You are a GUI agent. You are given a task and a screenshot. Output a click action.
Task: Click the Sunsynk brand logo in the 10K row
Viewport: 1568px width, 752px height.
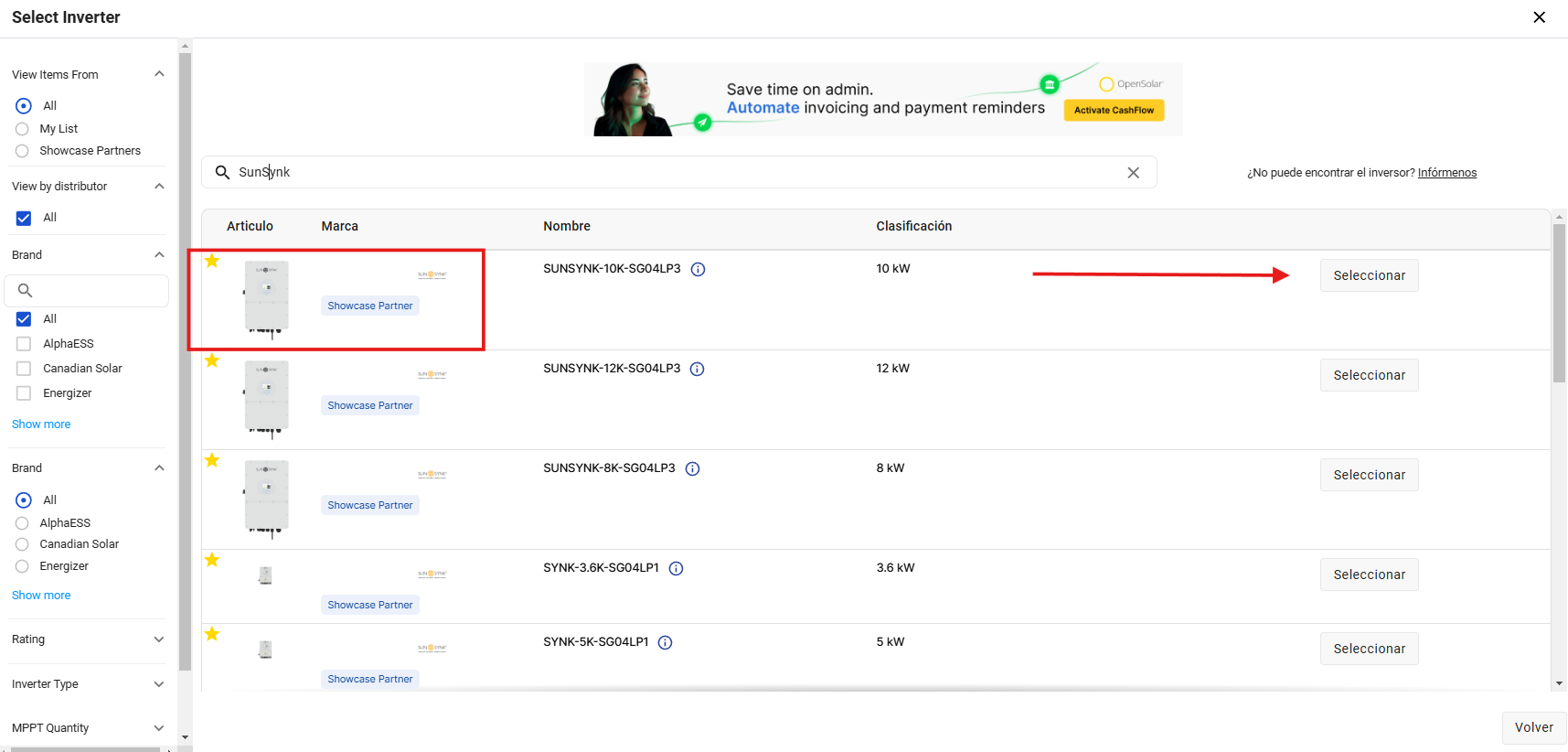pyautogui.click(x=432, y=274)
